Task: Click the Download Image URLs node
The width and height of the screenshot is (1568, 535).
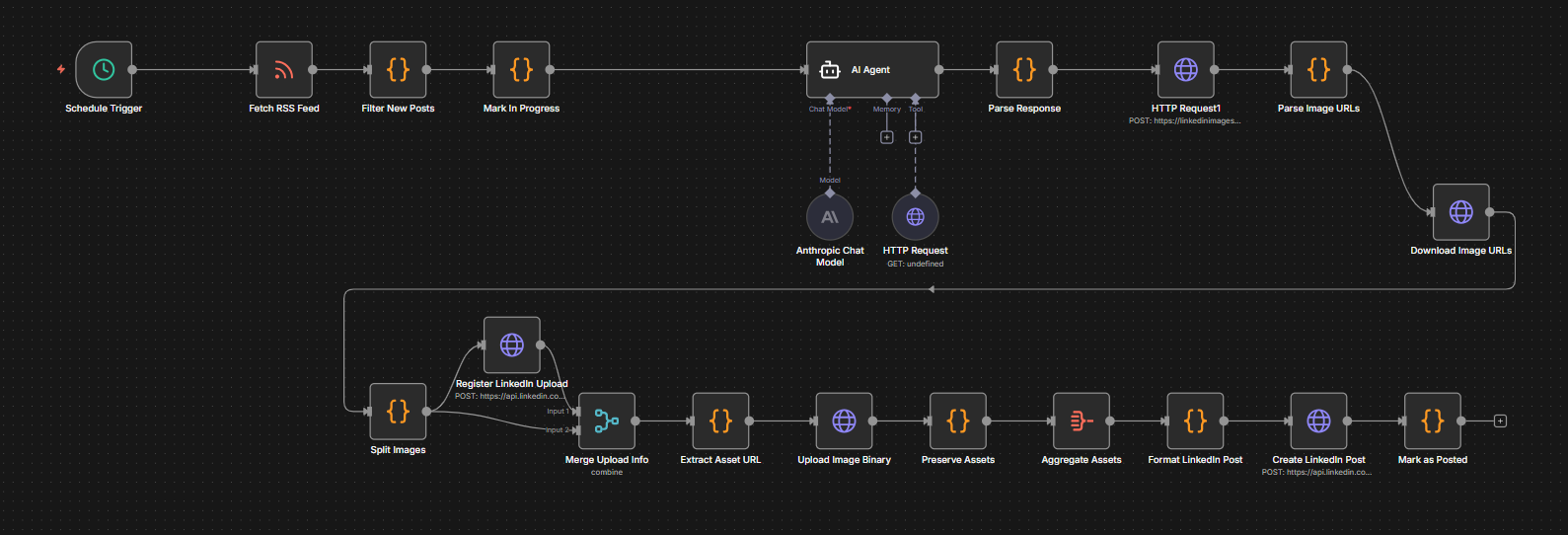Action: click(x=1460, y=212)
